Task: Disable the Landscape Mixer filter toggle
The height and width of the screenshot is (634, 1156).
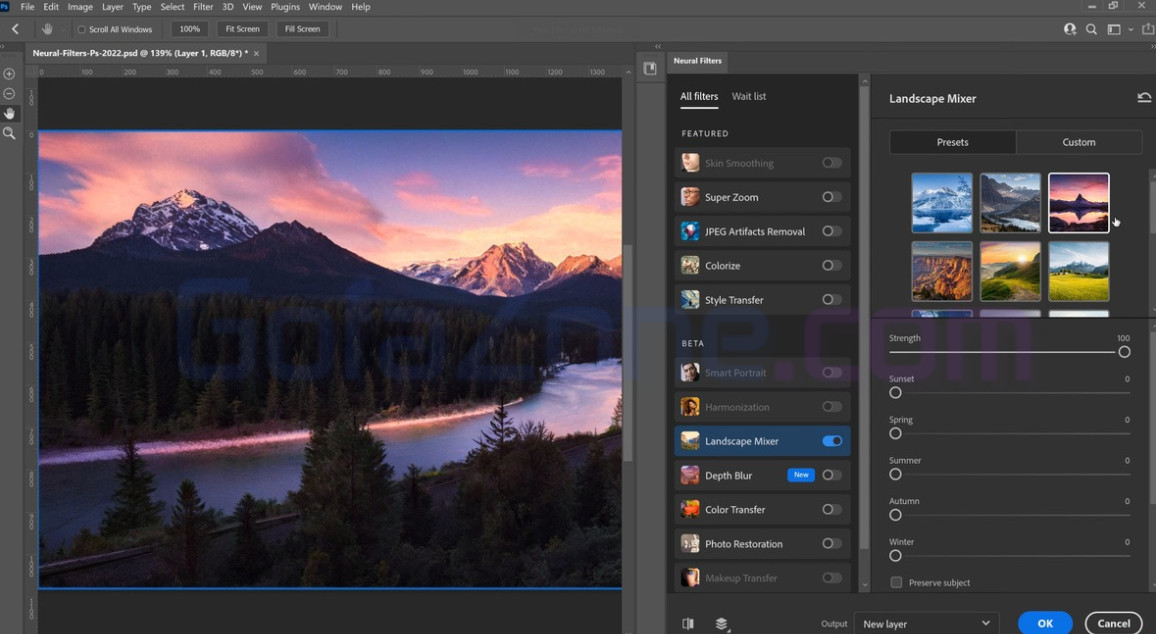Action: 831,441
